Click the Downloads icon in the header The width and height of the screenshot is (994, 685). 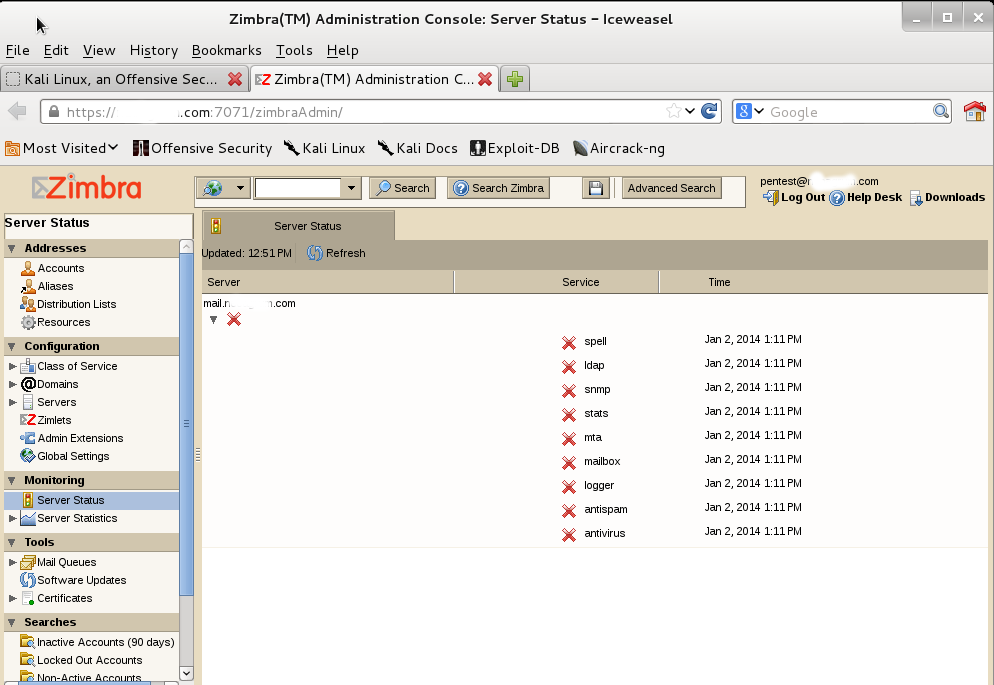[916, 198]
